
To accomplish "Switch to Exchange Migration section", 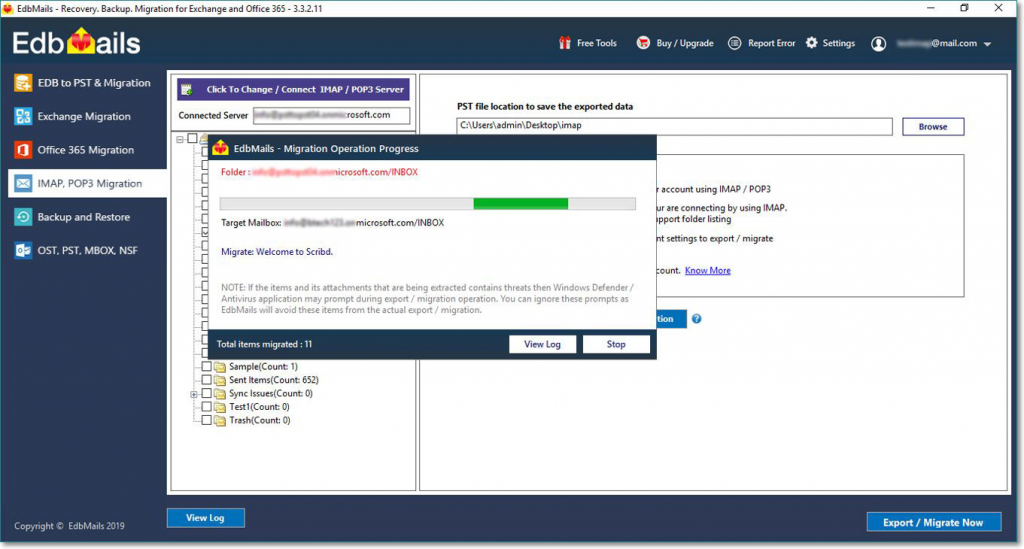I will tap(86, 116).
